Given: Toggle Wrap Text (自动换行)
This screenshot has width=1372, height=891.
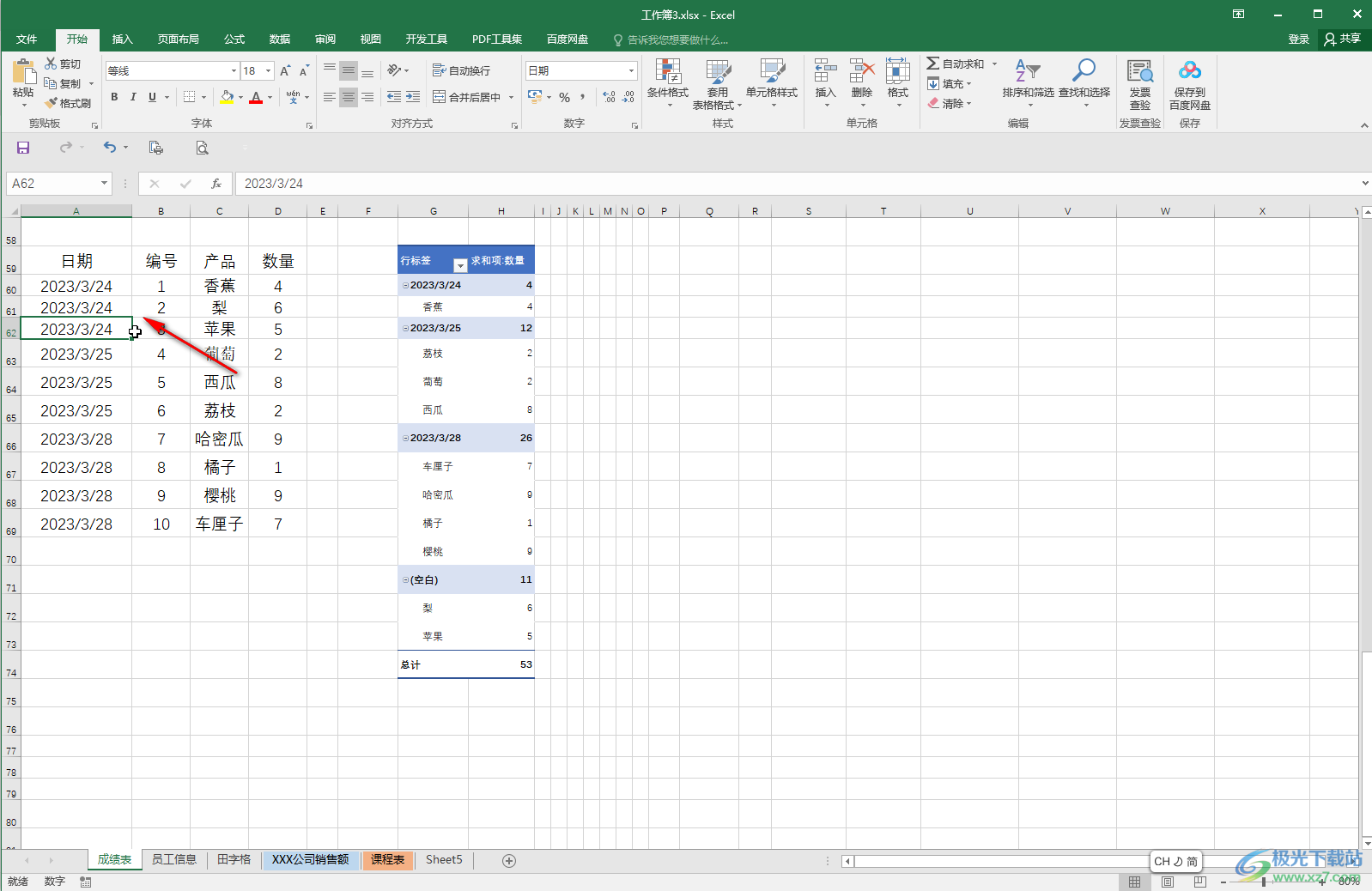Looking at the screenshot, I should click(x=461, y=71).
